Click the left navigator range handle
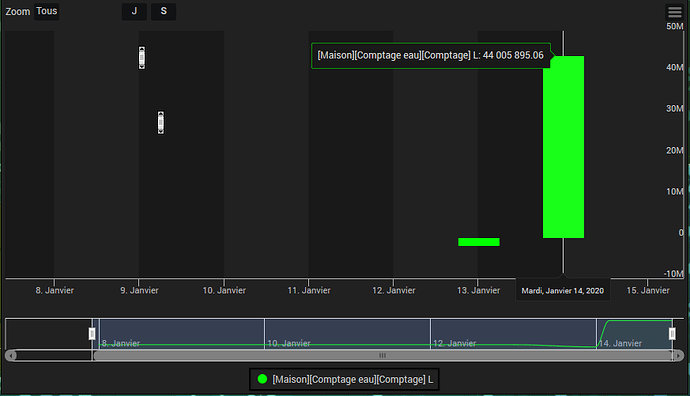This screenshot has height=396, width=690. point(92,334)
